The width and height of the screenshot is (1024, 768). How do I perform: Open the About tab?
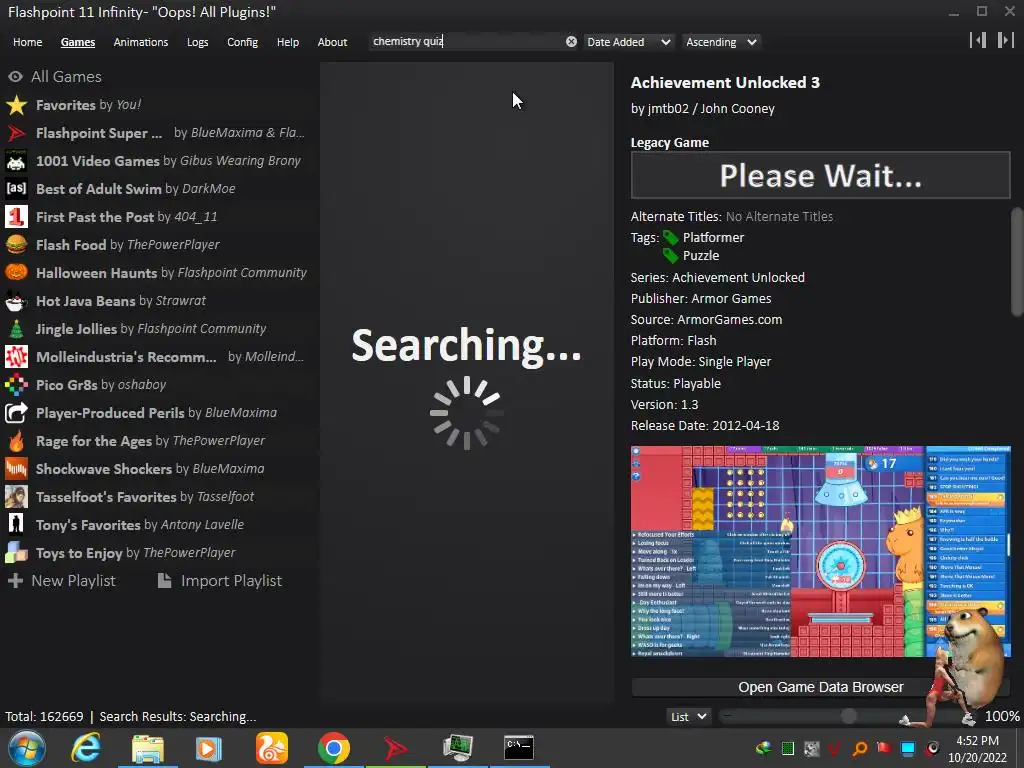pyautogui.click(x=332, y=42)
